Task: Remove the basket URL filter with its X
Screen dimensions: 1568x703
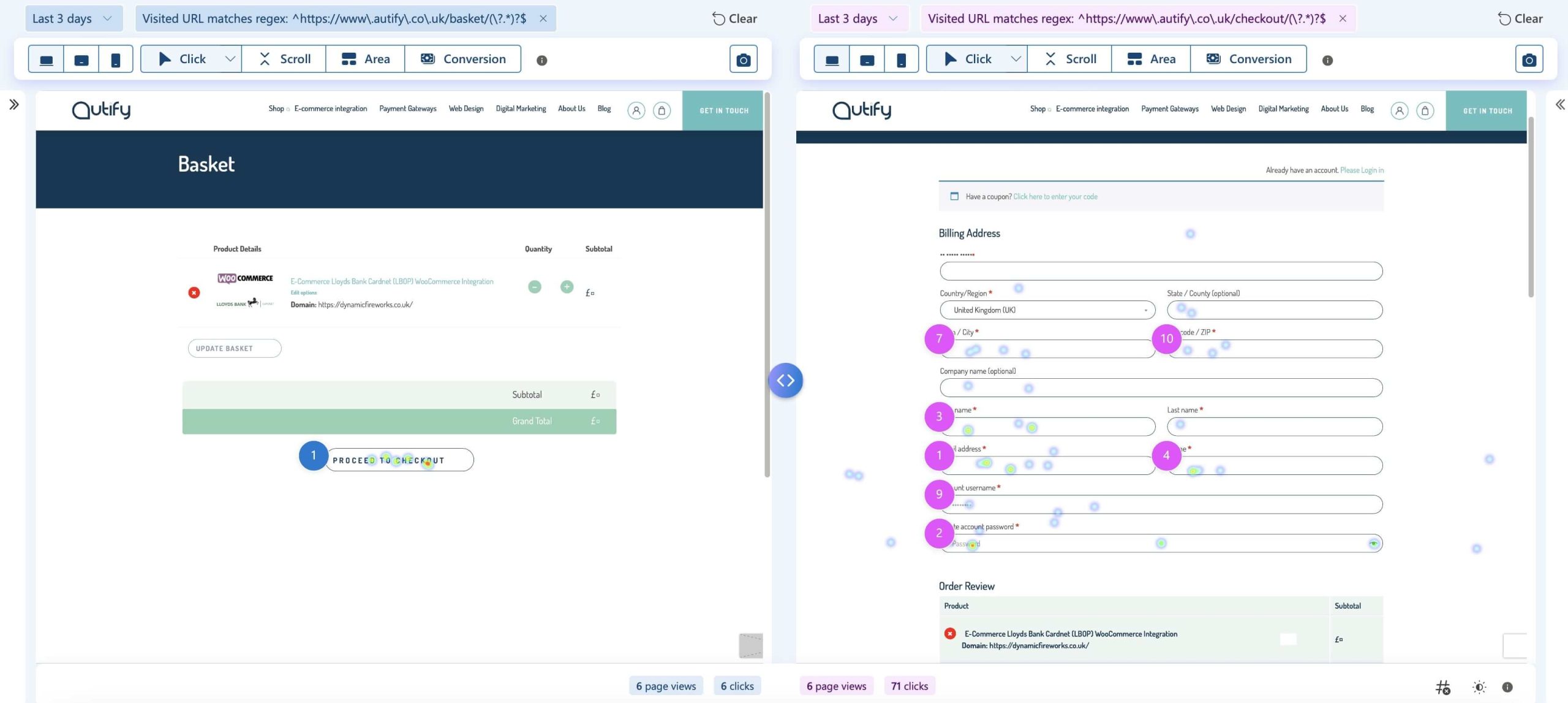Action: [543, 18]
